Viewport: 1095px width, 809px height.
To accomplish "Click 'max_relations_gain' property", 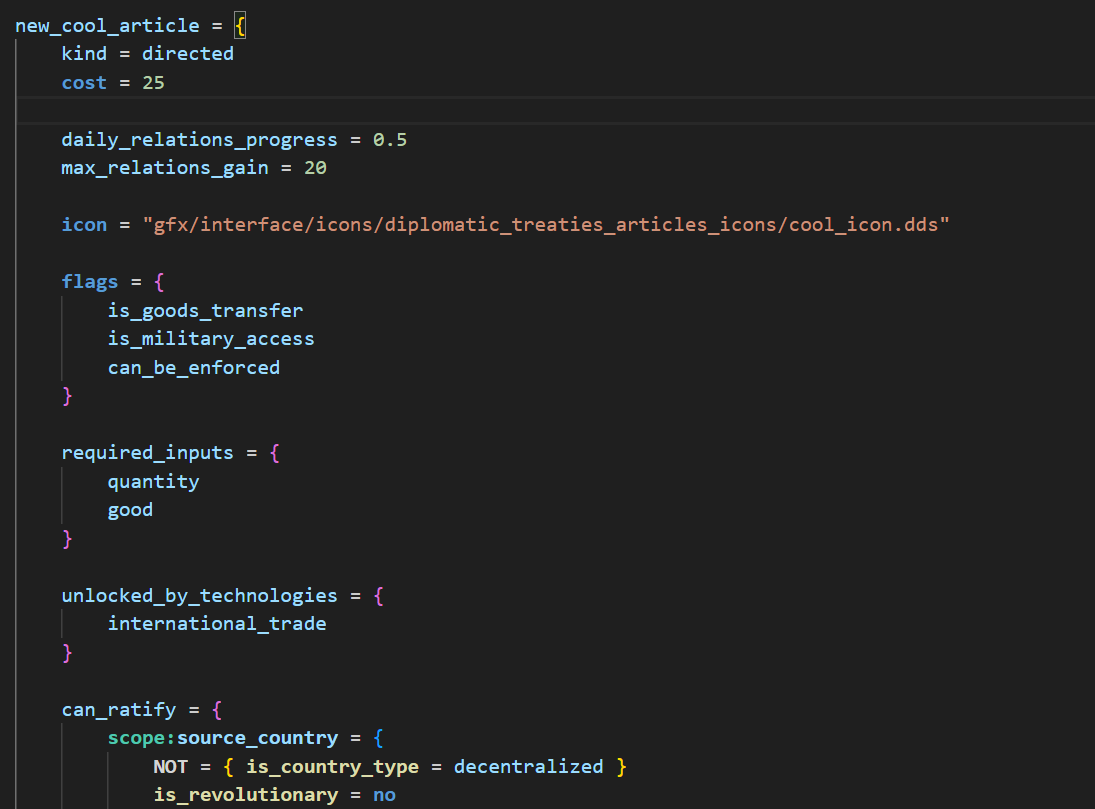I will coord(165,168).
